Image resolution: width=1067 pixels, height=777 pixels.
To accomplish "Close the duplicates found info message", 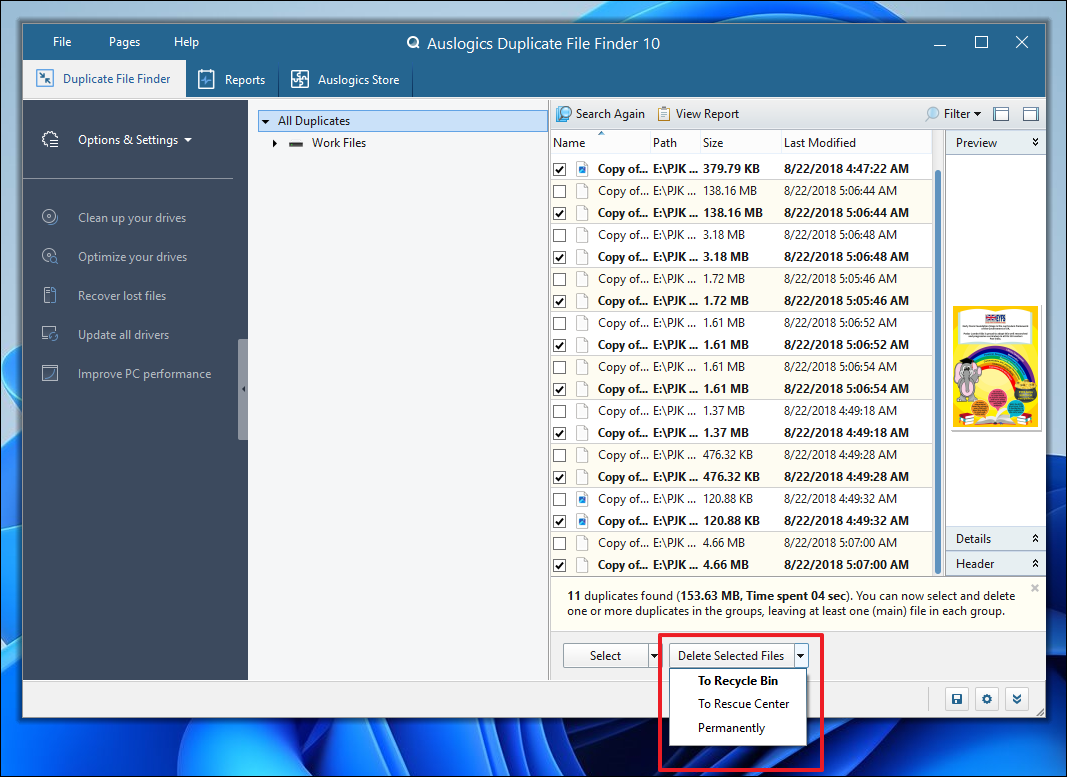I will [x=1034, y=588].
